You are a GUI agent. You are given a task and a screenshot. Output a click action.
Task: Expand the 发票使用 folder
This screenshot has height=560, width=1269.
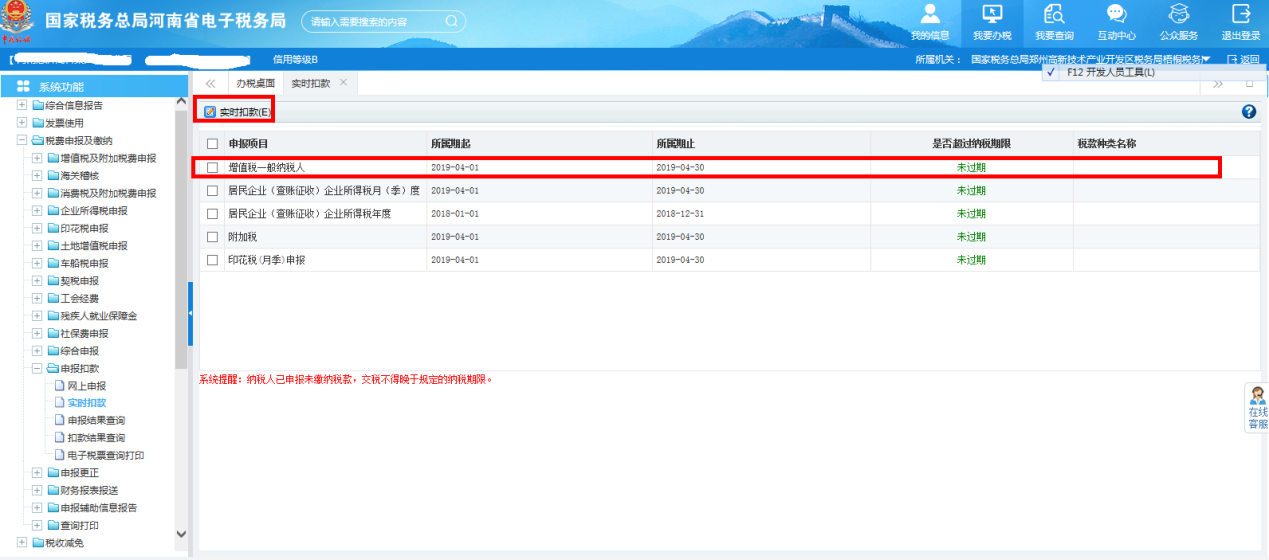pyautogui.click(x=22, y=123)
